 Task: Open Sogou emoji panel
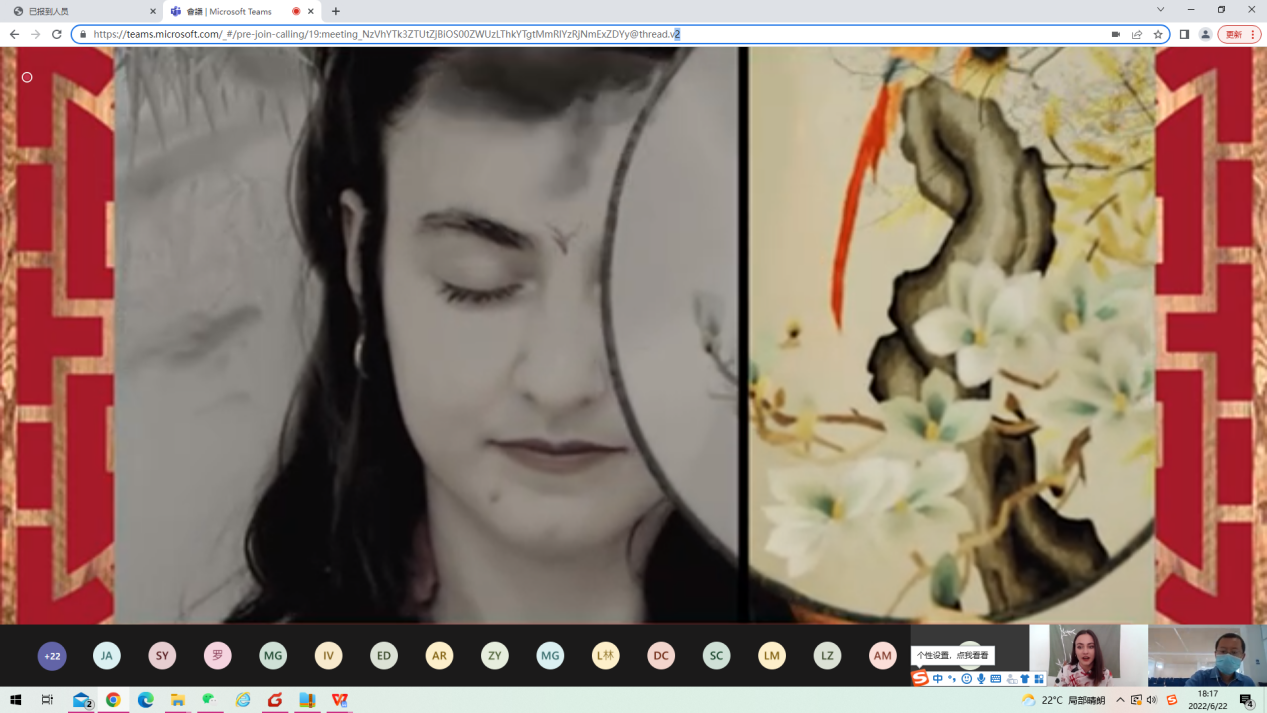pyautogui.click(x=966, y=679)
